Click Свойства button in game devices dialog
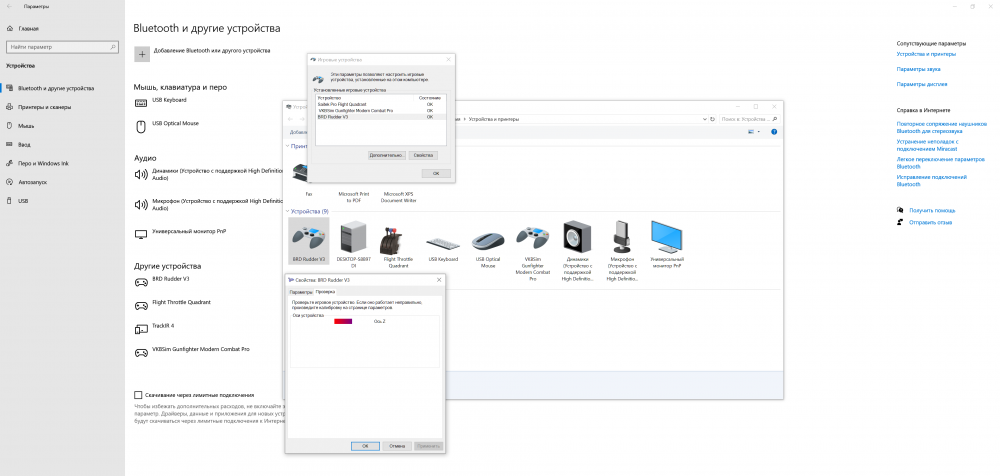This screenshot has width=1000, height=476. coord(423,155)
